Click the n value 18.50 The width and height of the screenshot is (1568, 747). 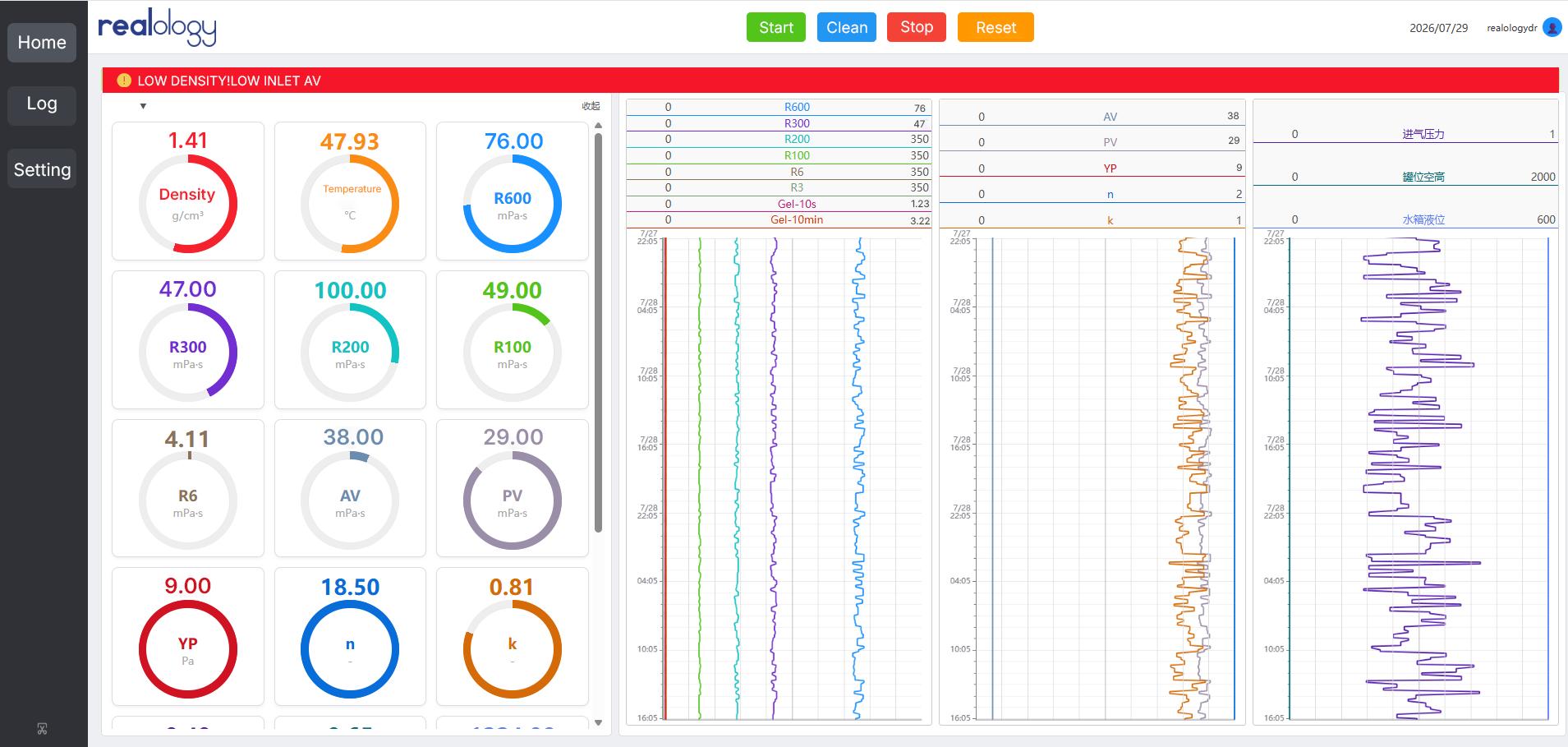(x=350, y=587)
